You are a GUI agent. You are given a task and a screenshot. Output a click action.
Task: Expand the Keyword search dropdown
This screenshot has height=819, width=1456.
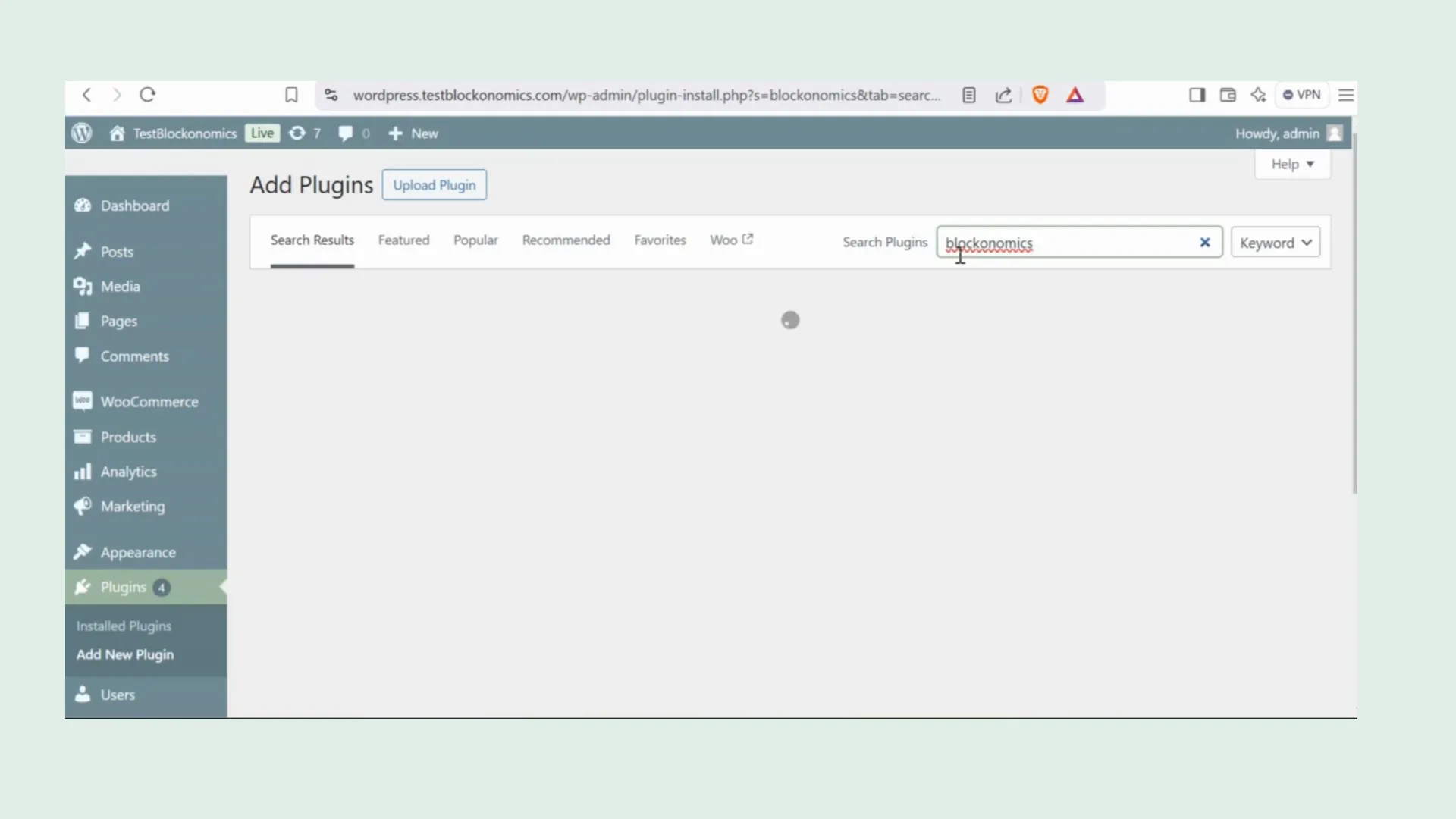coord(1276,243)
